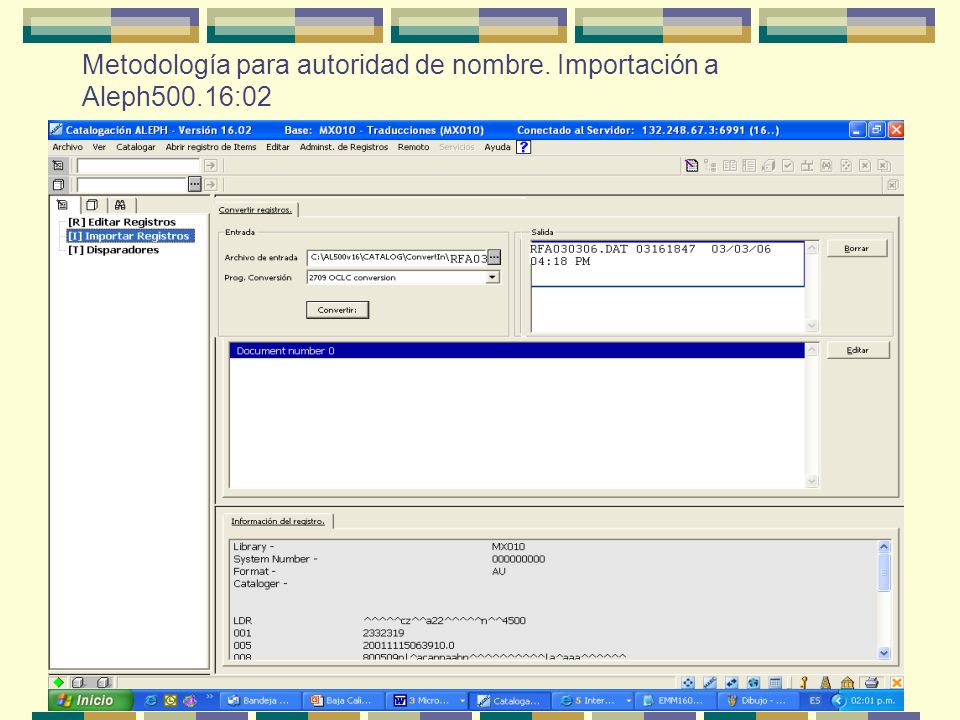Select [T] Disparadores in the tree

tap(113, 250)
